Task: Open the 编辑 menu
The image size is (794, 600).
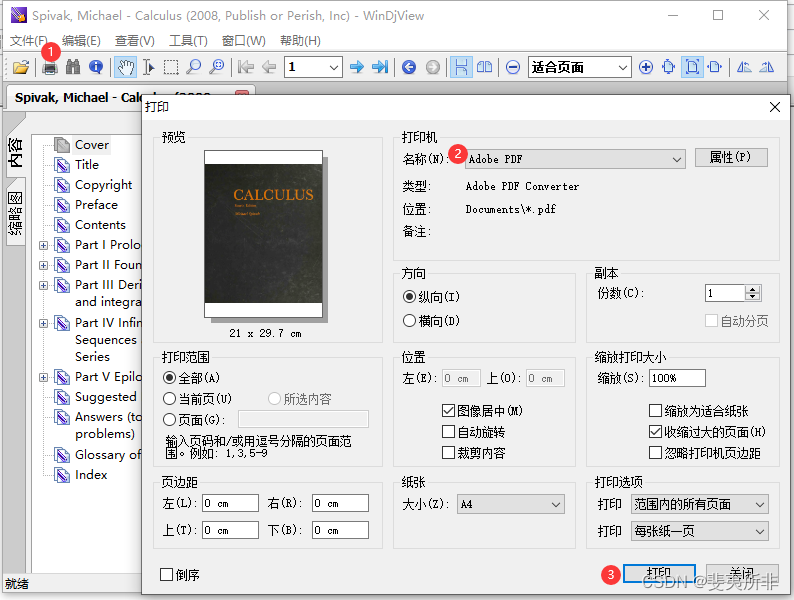Action: pos(81,41)
